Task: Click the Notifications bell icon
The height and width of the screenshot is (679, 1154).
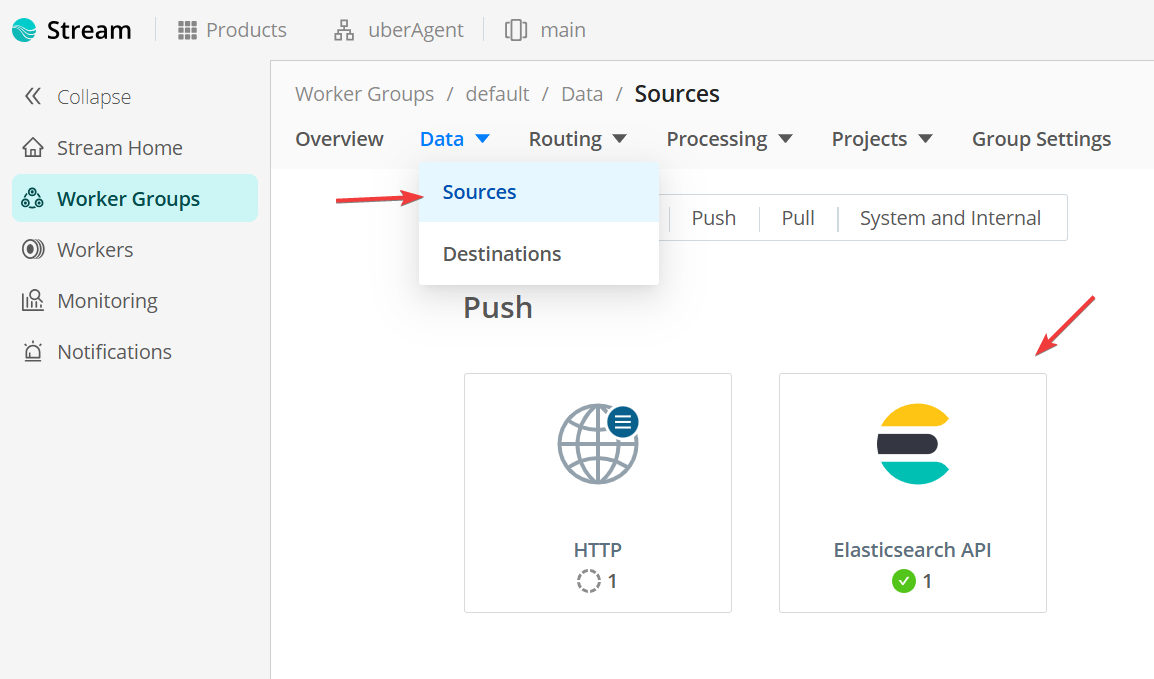Action: pos(34,352)
